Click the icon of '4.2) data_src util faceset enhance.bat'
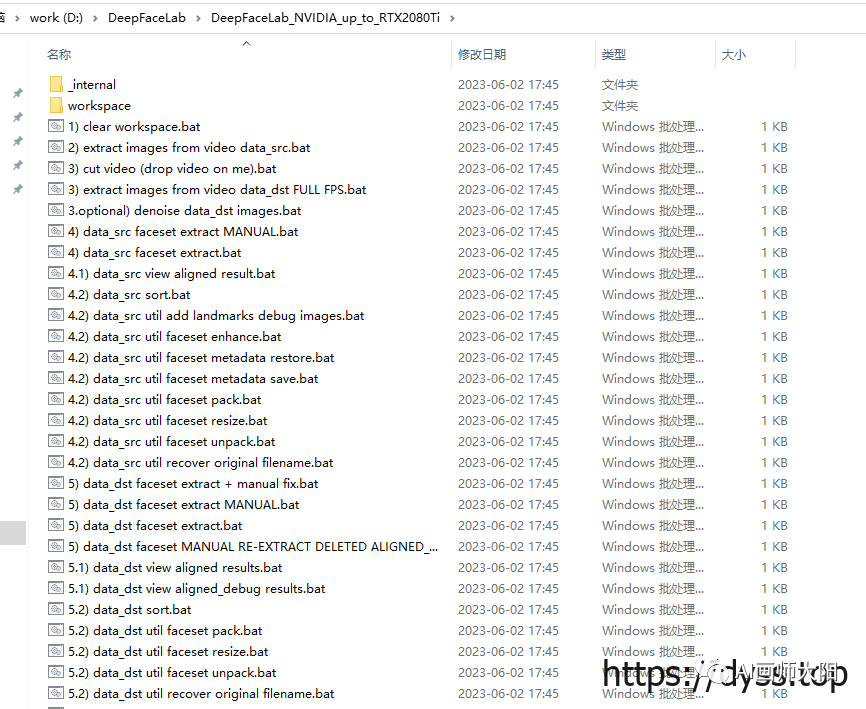Screen dimensions: 866x709 click(56, 336)
